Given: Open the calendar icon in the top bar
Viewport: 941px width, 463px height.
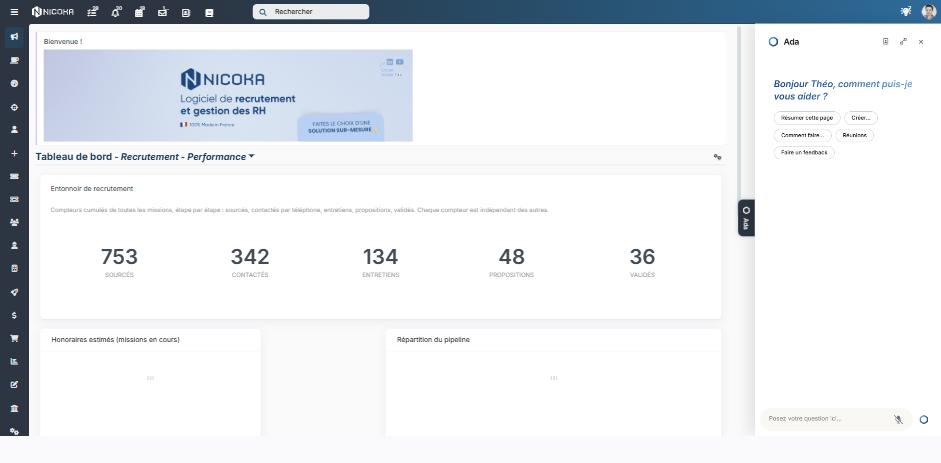Looking at the screenshot, I should [x=139, y=12].
